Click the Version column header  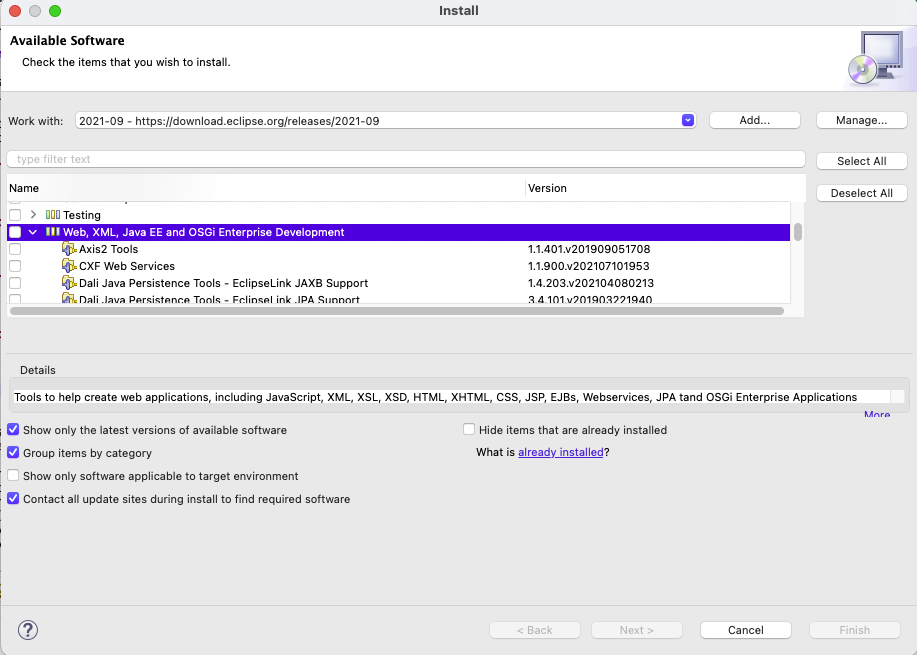pyautogui.click(x=666, y=188)
